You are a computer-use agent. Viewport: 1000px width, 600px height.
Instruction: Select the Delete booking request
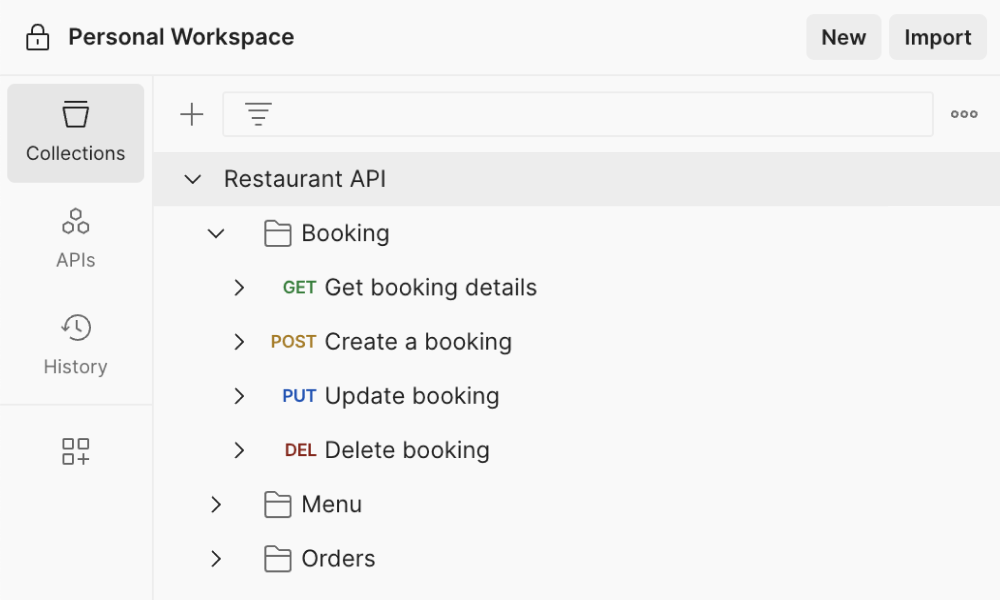[406, 450]
